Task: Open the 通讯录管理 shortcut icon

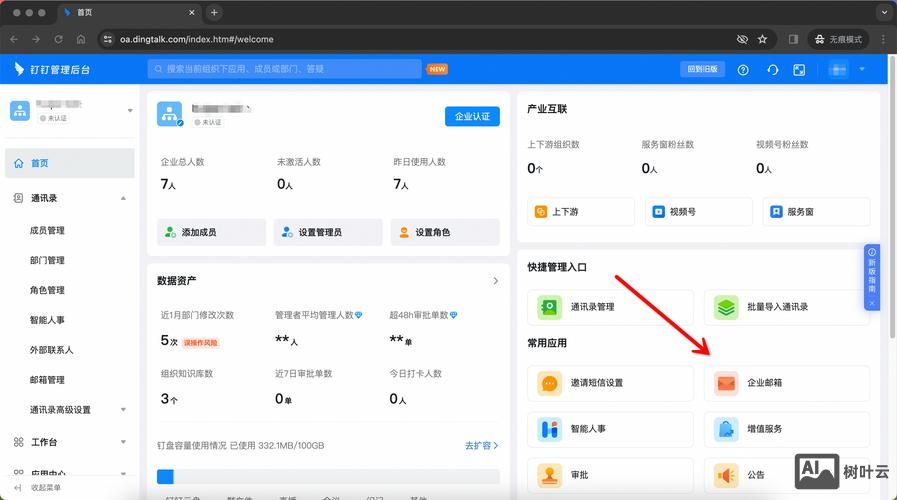Action: click(x=550, y=307)
